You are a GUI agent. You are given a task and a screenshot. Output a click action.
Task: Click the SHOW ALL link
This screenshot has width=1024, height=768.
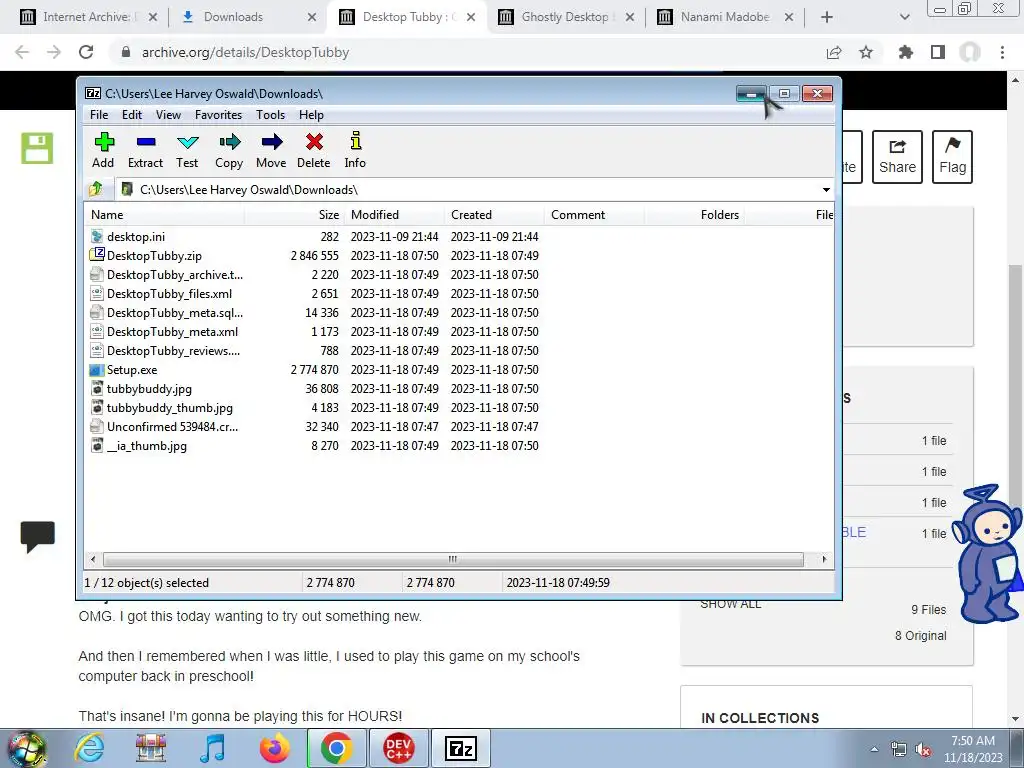(731, 604)
